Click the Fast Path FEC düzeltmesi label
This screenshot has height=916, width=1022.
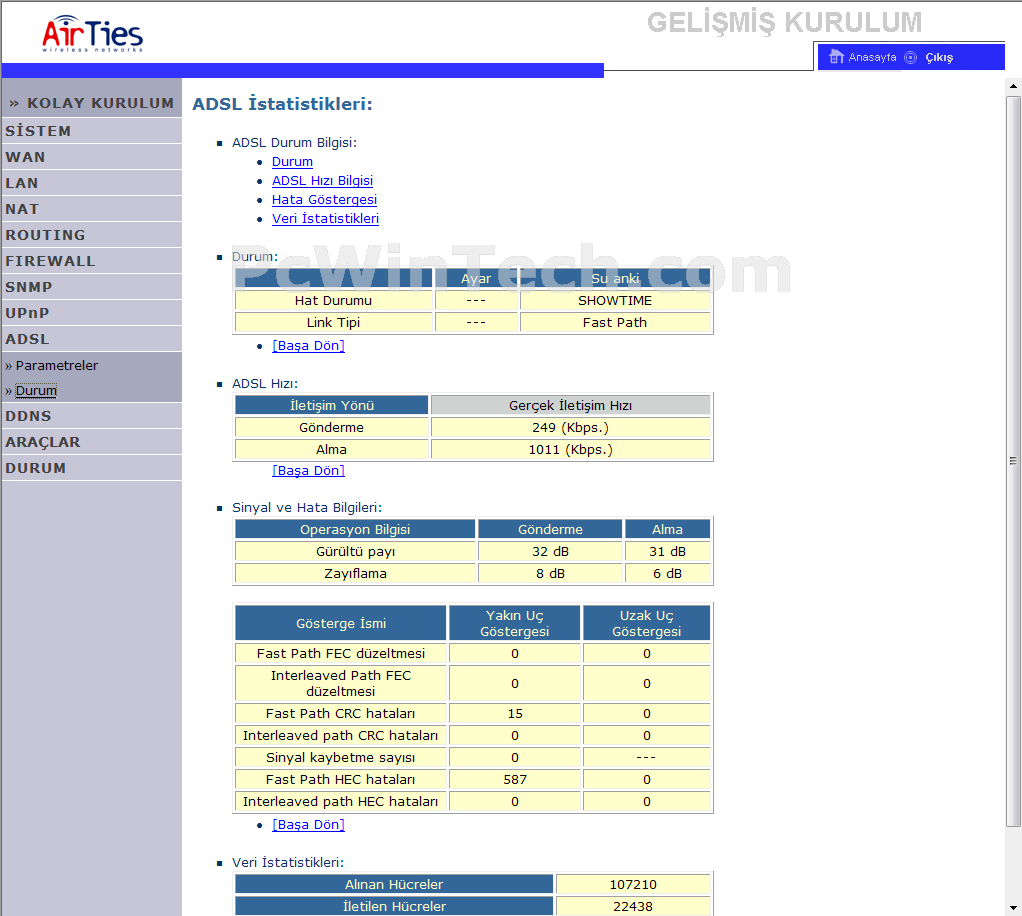(x=340, y=653)
